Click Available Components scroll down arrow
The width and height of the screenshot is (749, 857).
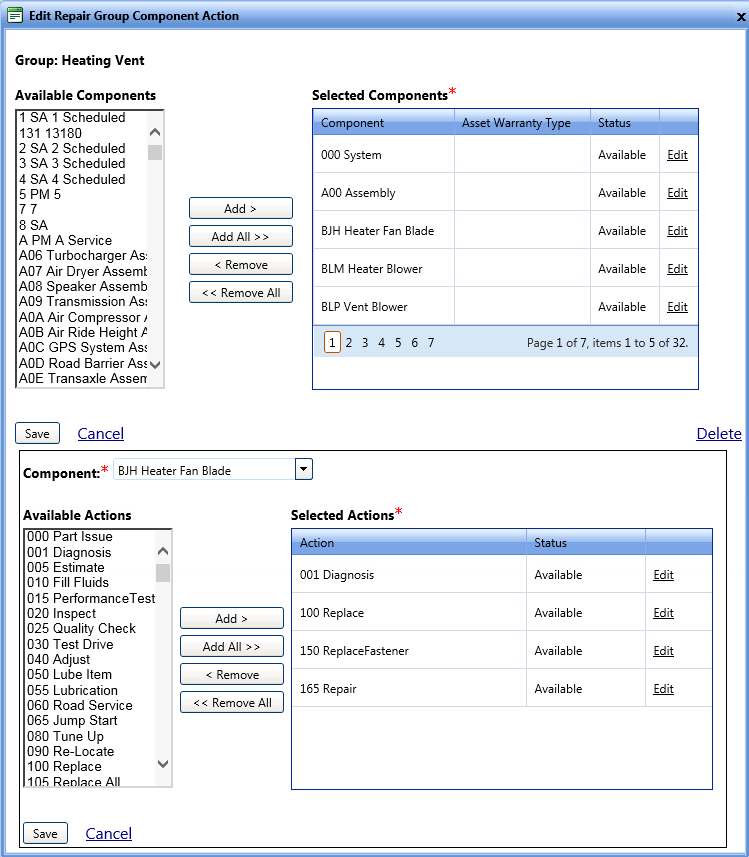pos(155,364)
